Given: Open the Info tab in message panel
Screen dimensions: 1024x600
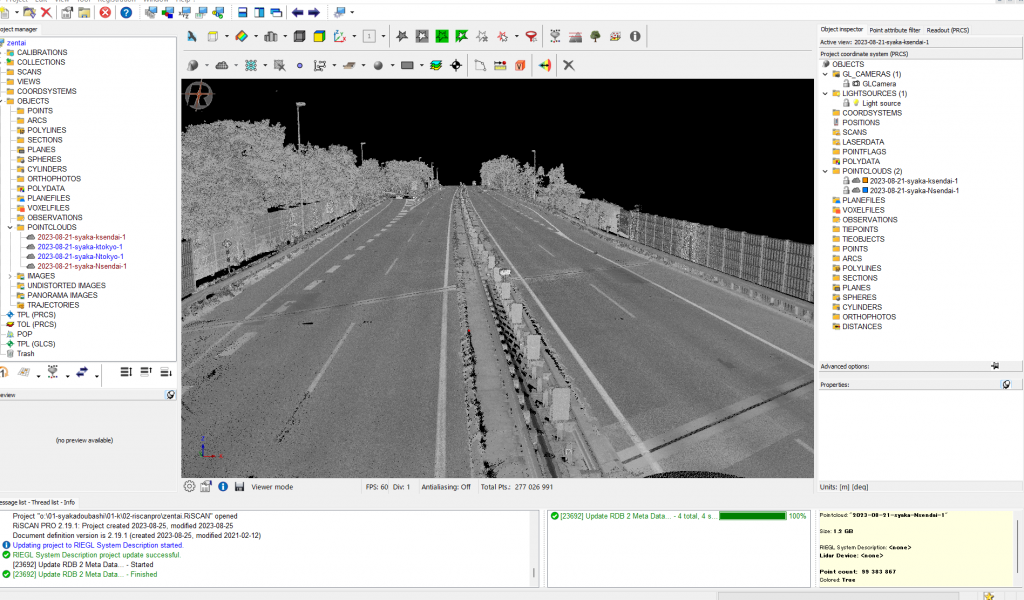Looking at the screenshot, I should click(69, 502).
